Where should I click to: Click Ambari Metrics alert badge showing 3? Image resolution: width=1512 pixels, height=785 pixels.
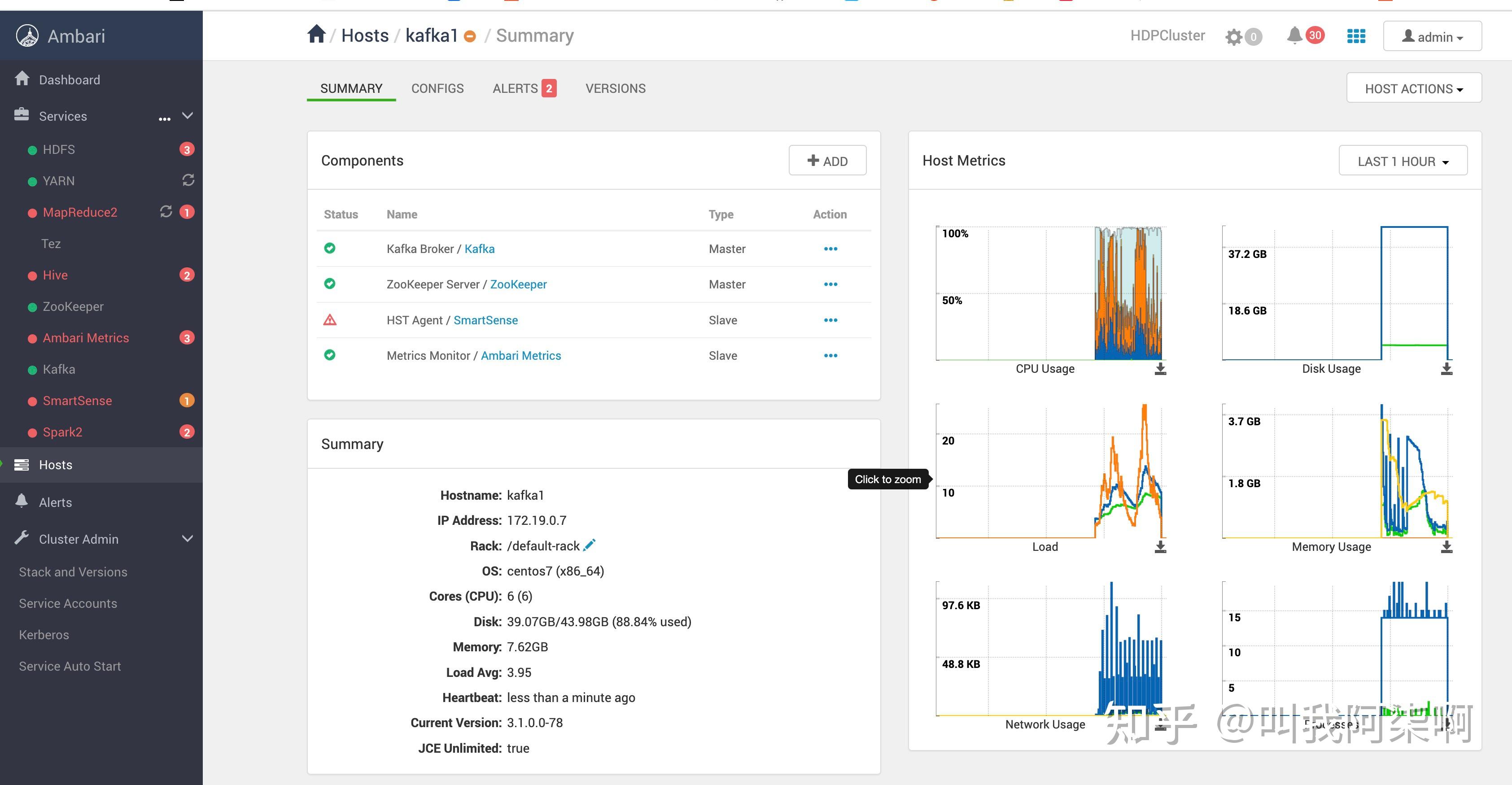187,337
